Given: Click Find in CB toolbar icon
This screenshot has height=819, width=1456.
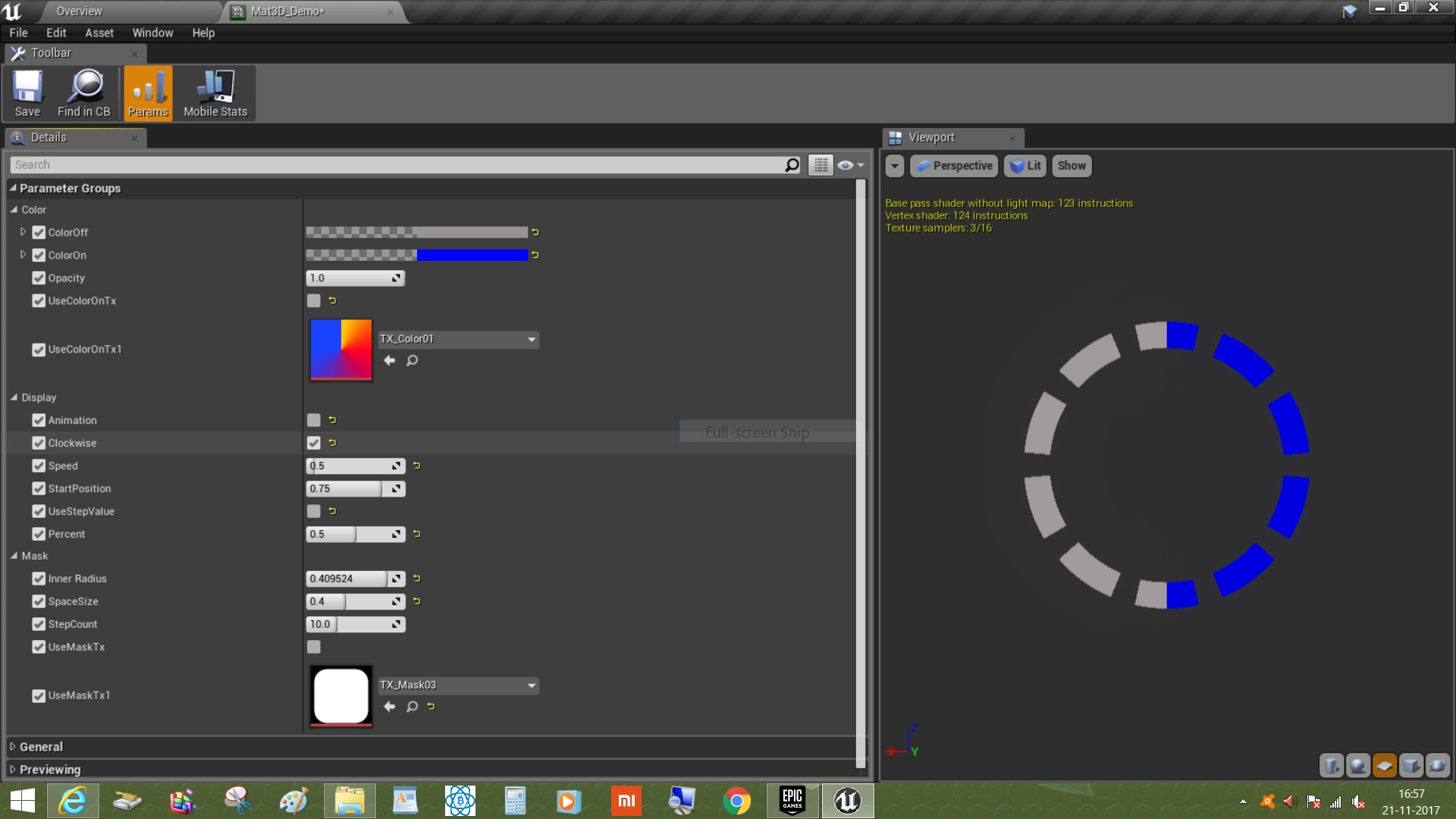Looking at the screenshot, I should [x=85, y=92].
